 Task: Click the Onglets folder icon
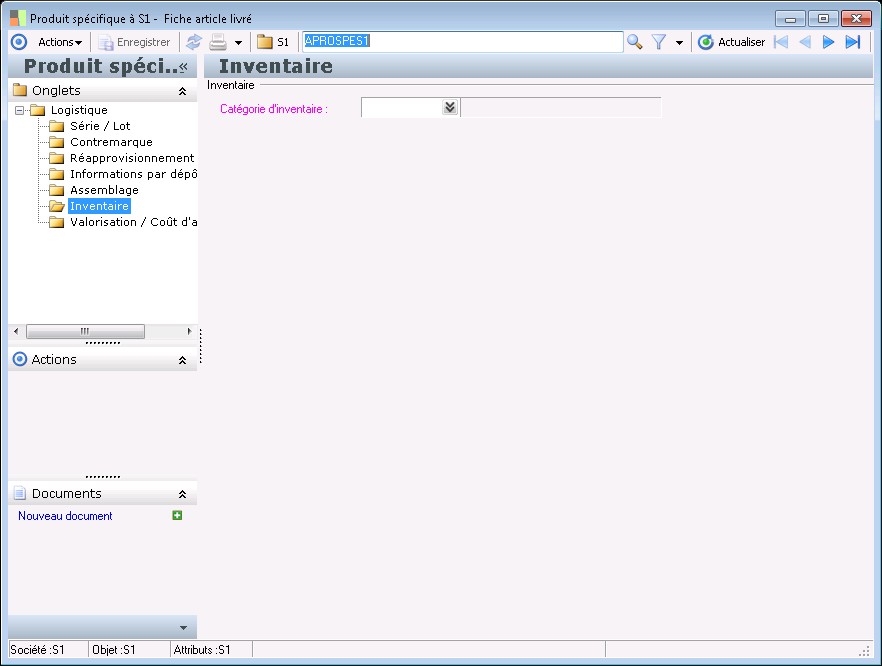(20, 90)
